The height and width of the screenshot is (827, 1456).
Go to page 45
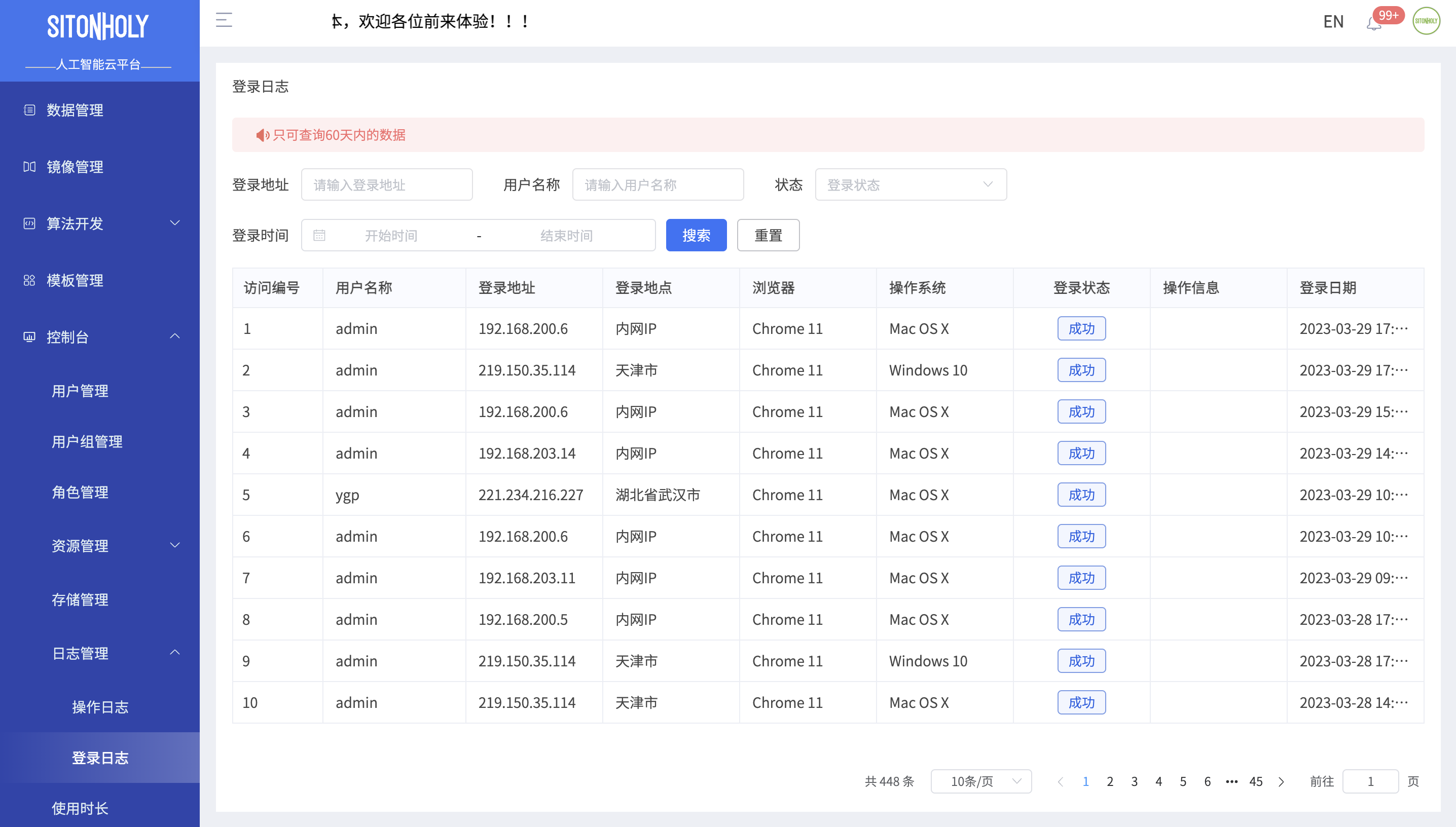click(1256, 781)
